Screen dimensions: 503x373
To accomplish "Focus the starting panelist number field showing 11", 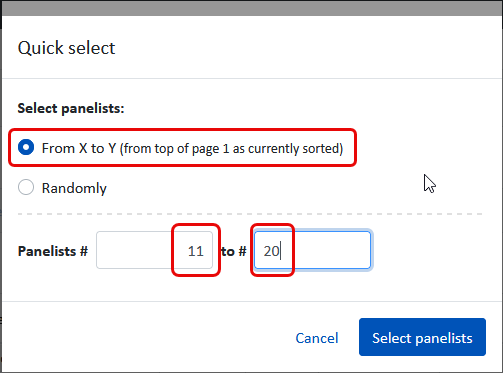I will pos(155,250).
